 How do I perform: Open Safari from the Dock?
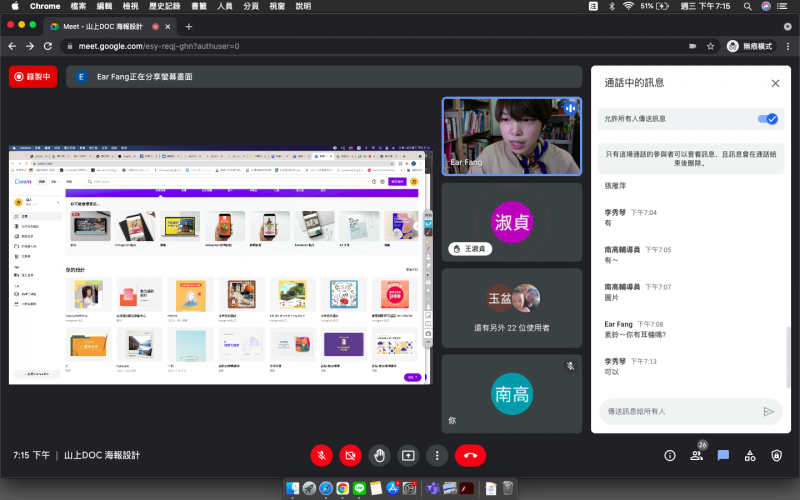326,488
